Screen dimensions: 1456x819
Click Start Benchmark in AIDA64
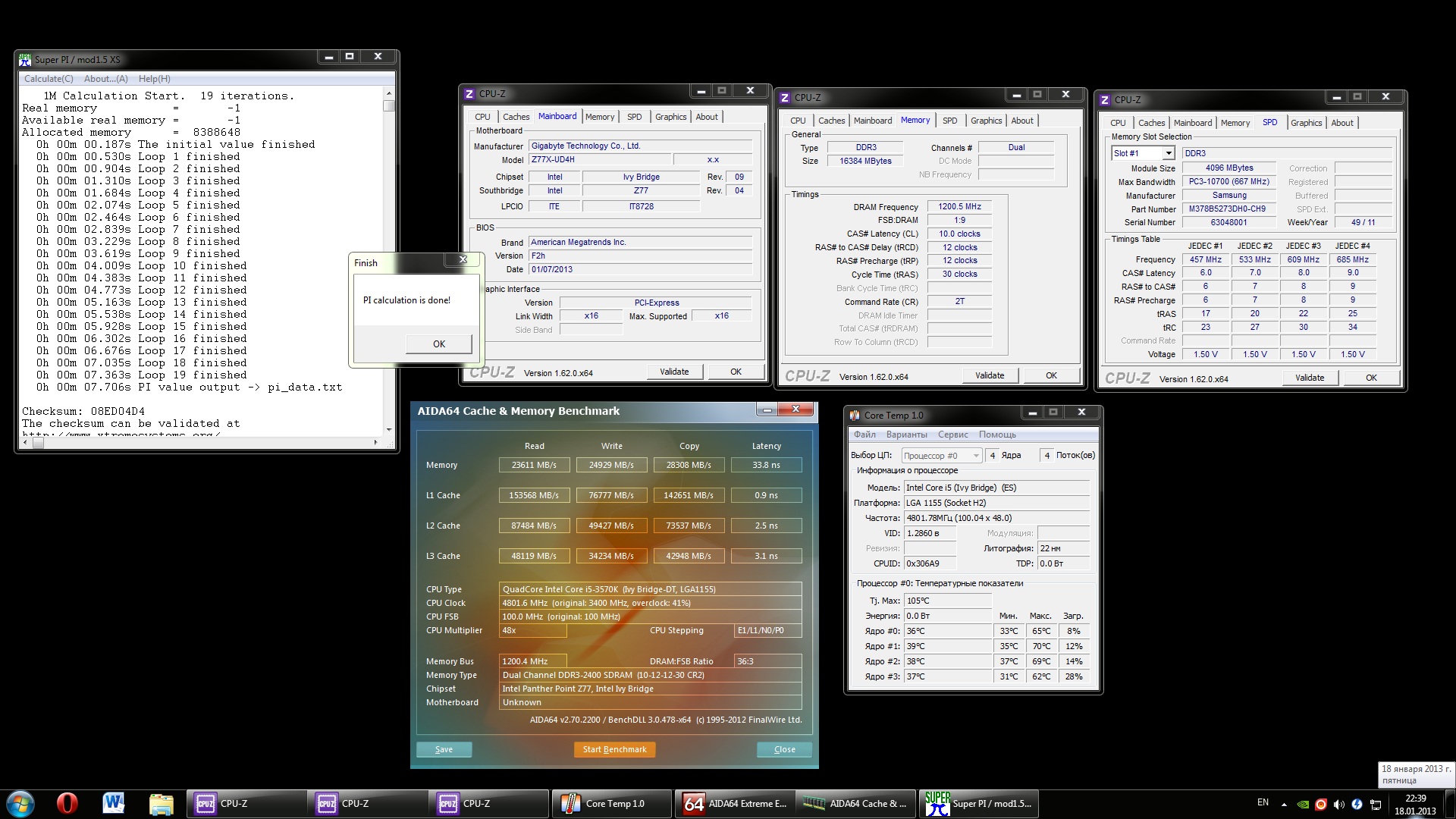[614, 749]
